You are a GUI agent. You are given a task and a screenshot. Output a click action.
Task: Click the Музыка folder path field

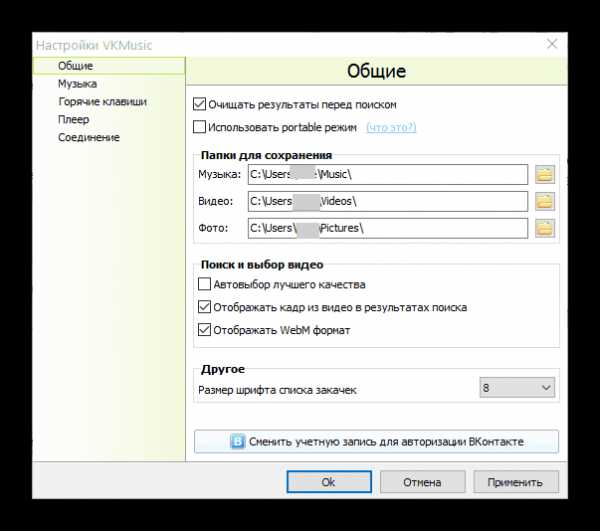tap(388, 174)
